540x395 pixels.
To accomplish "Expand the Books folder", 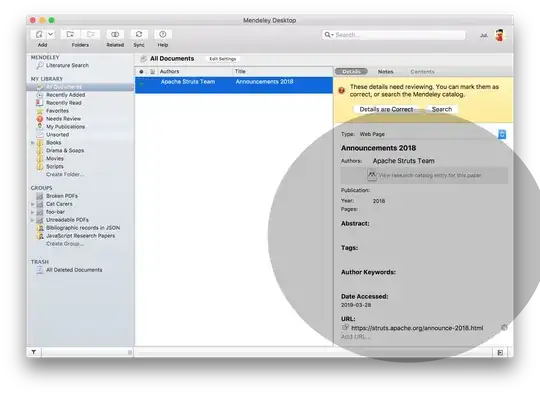I will click(x=33, y=143).
